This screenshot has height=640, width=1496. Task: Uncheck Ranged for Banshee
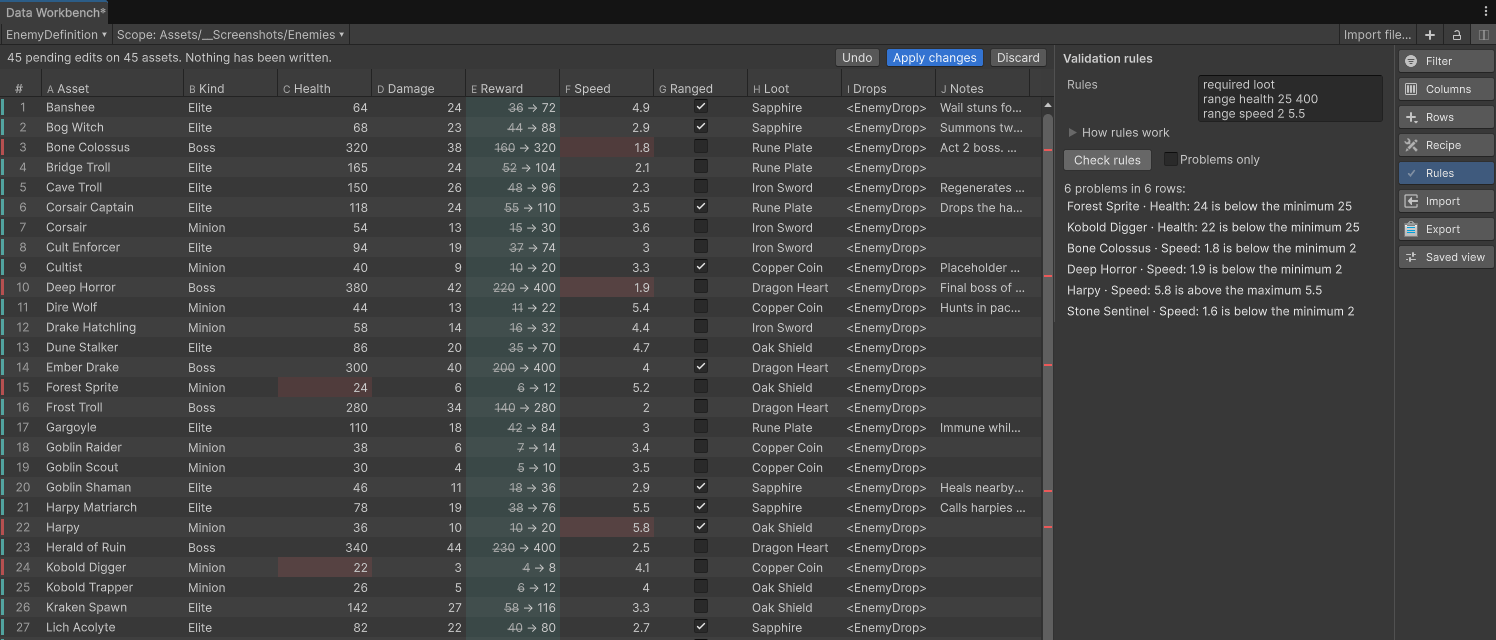[x=701, y=106]
